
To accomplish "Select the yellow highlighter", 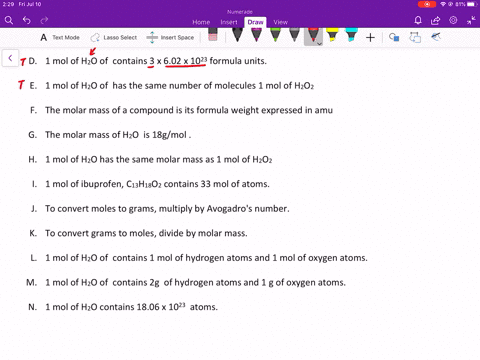I will coord(332,35).
